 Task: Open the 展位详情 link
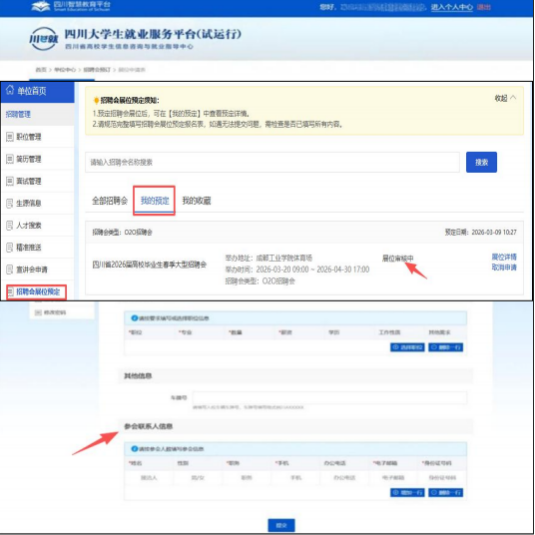504,257
